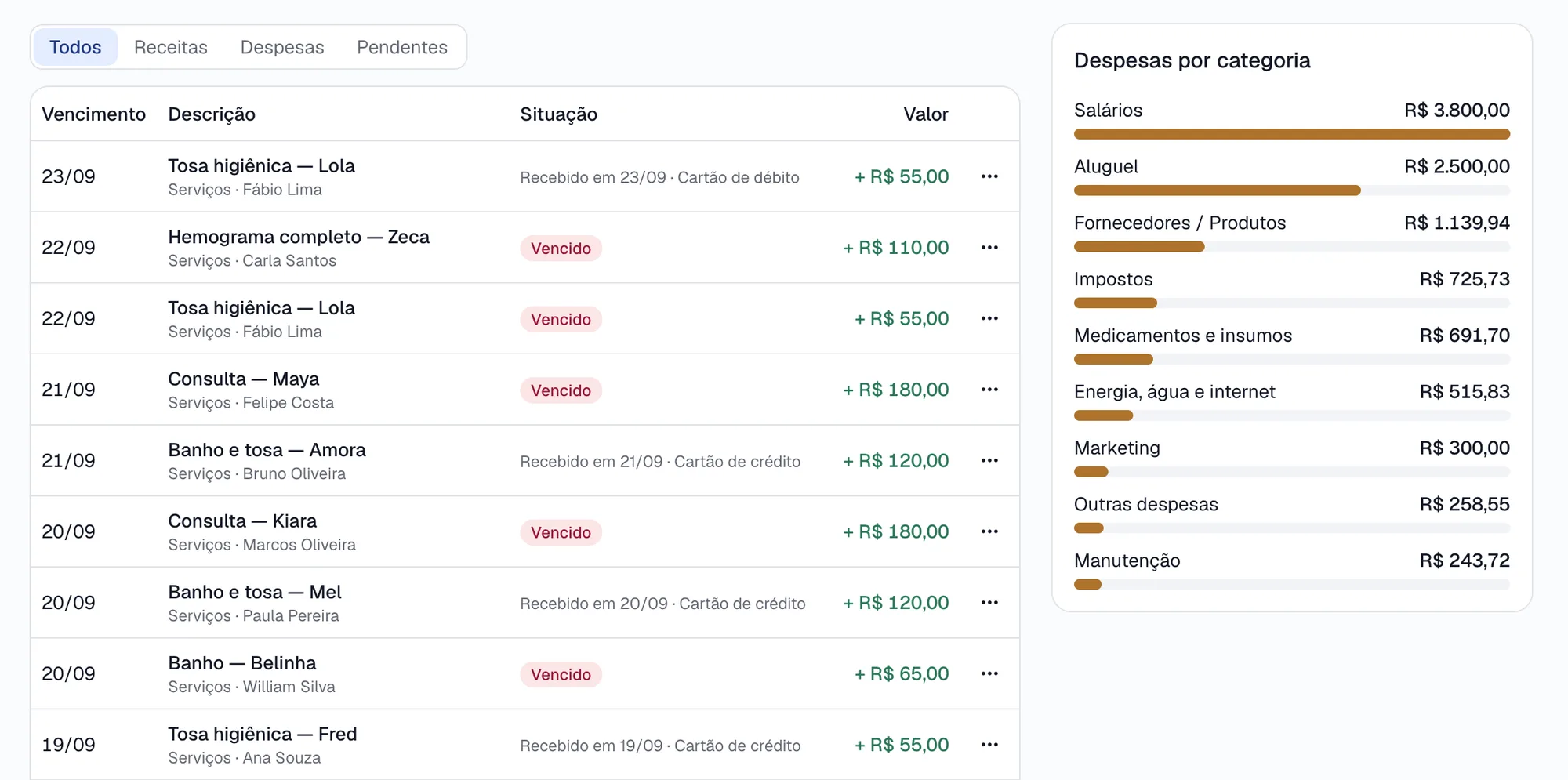
Task: Open more options for Tosa higiênica Lola 22/09 row
Action: (989, 318)
